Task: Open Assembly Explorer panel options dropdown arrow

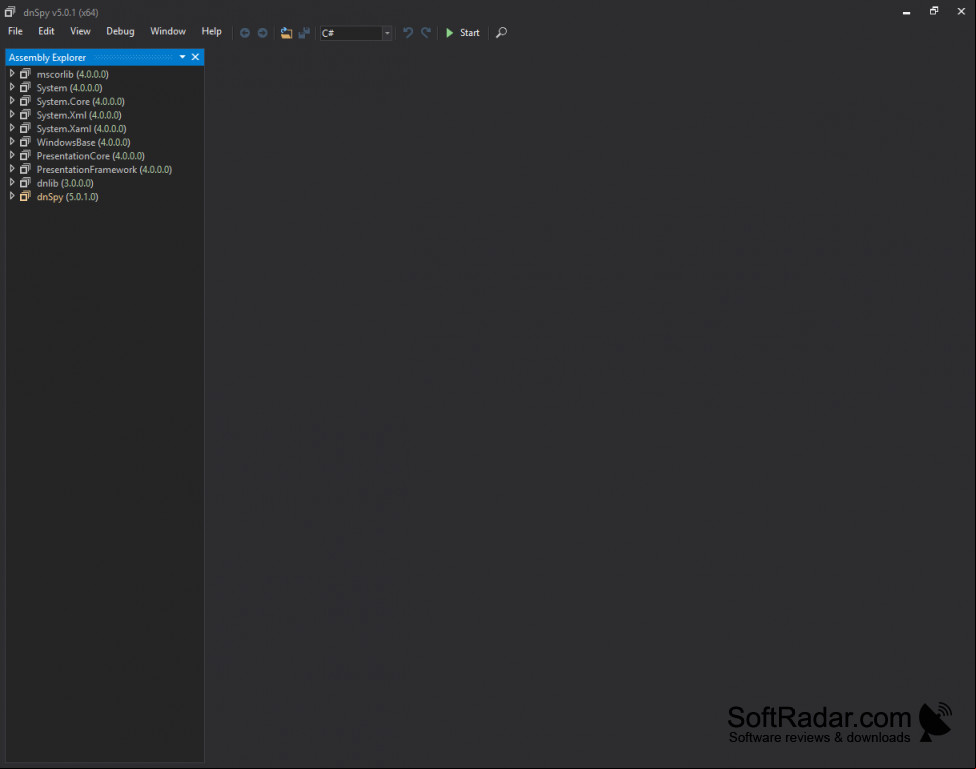Action: pyautogui.click(x=182, y=57)
